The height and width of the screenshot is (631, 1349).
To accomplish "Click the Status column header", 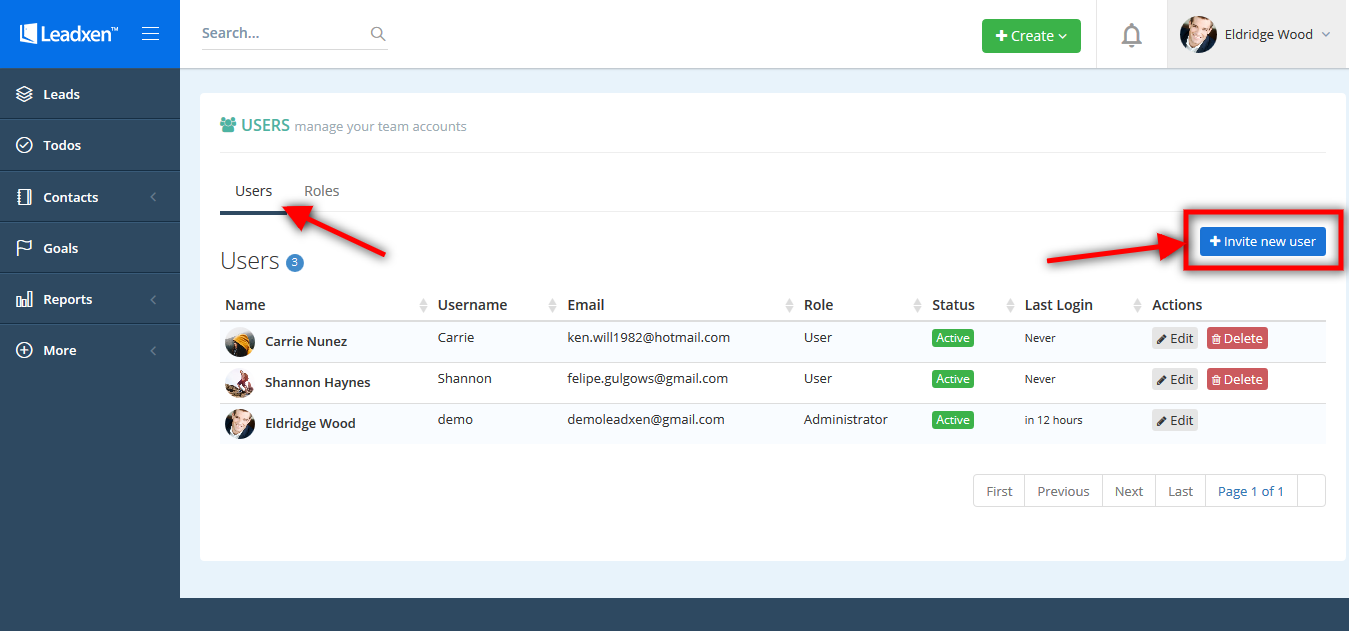I will tap(953, 305).
